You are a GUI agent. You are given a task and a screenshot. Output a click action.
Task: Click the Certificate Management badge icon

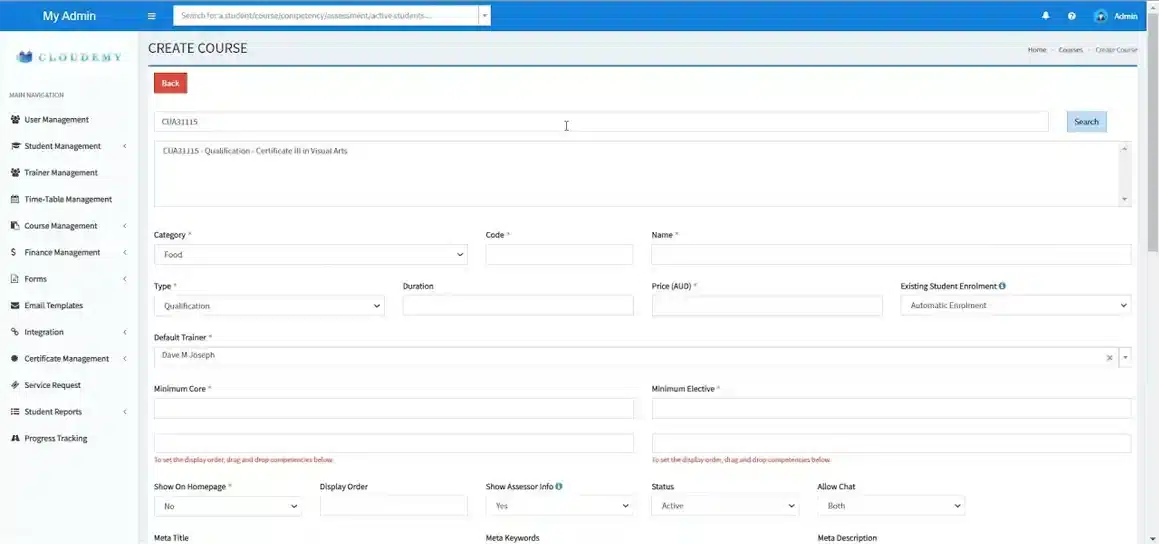click(15, 359)
